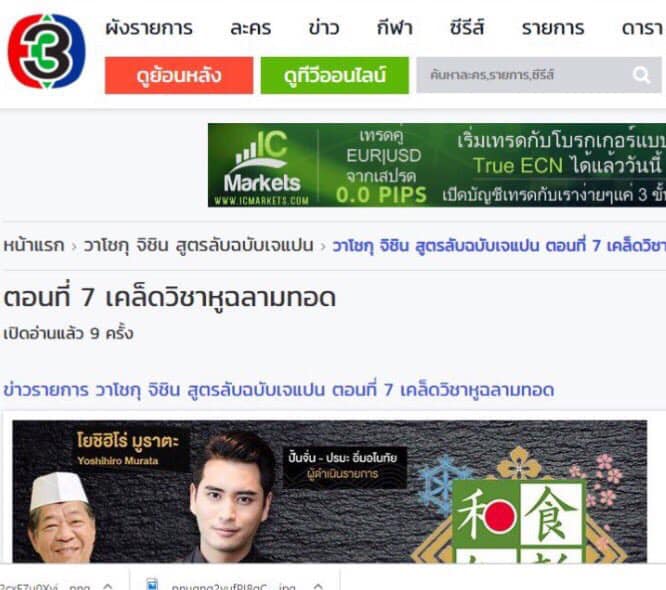Image resolution: width=666 pixels, height=590 pixels.
Task: Click the red ดูย้อนหลัง button
Action: (x=179, y=75)
